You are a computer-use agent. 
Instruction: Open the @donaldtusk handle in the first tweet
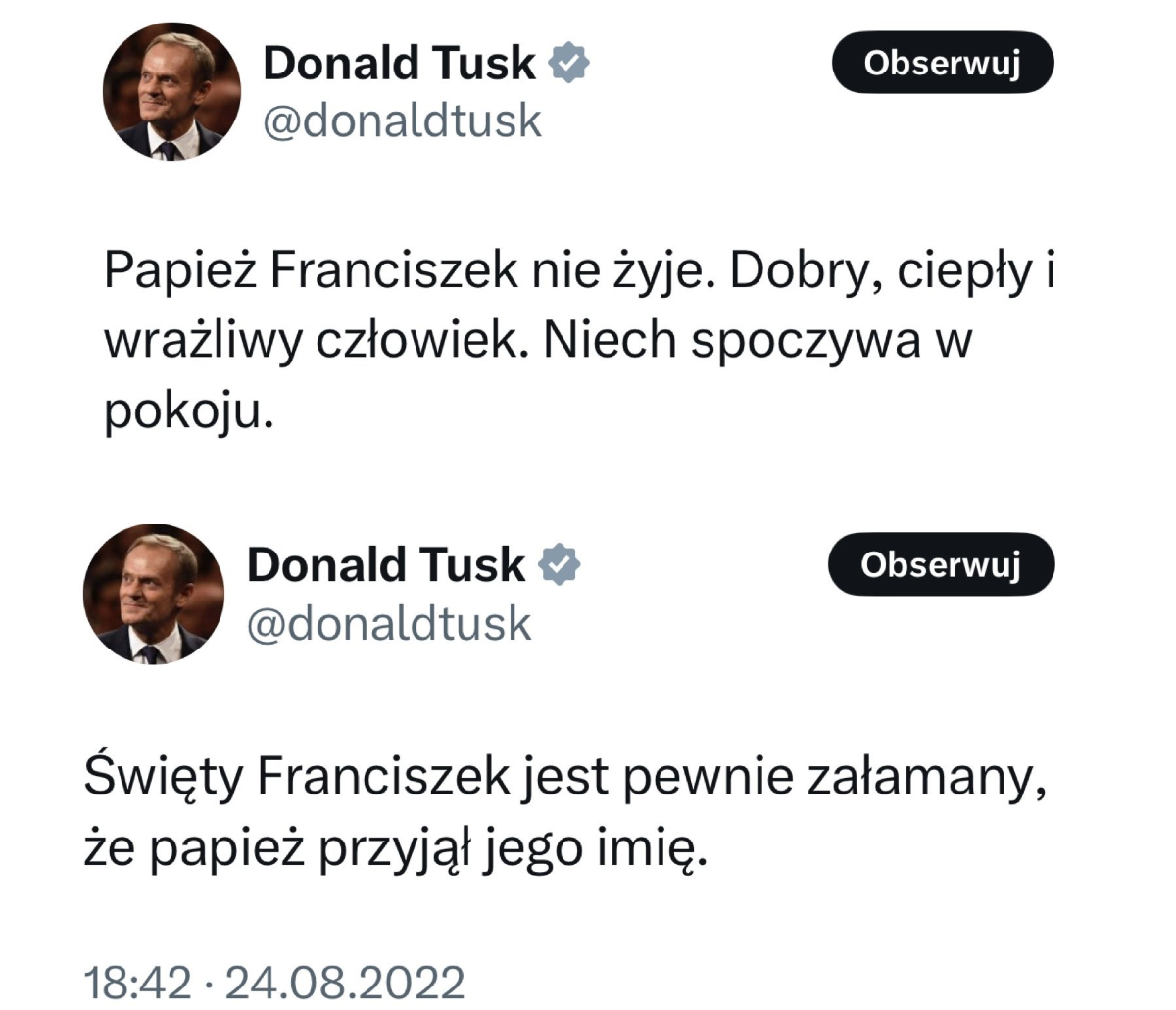402,121
